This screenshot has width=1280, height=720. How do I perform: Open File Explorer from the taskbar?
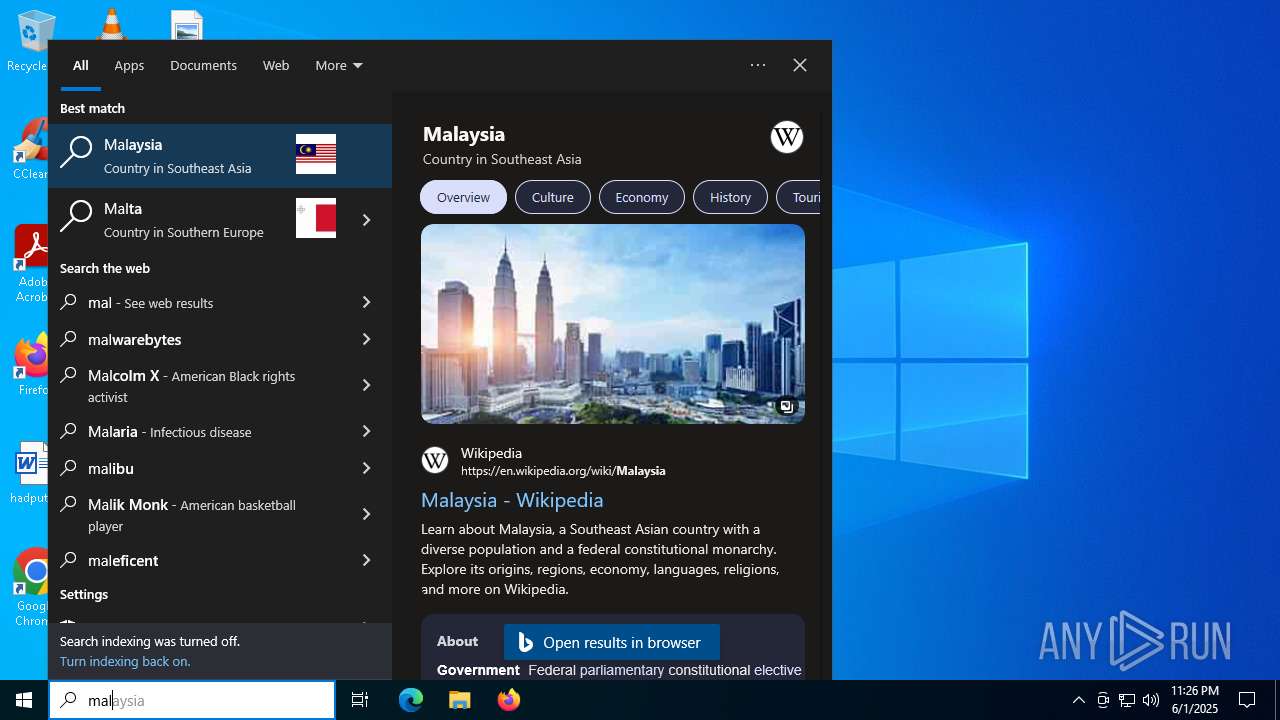pos(460,700)
